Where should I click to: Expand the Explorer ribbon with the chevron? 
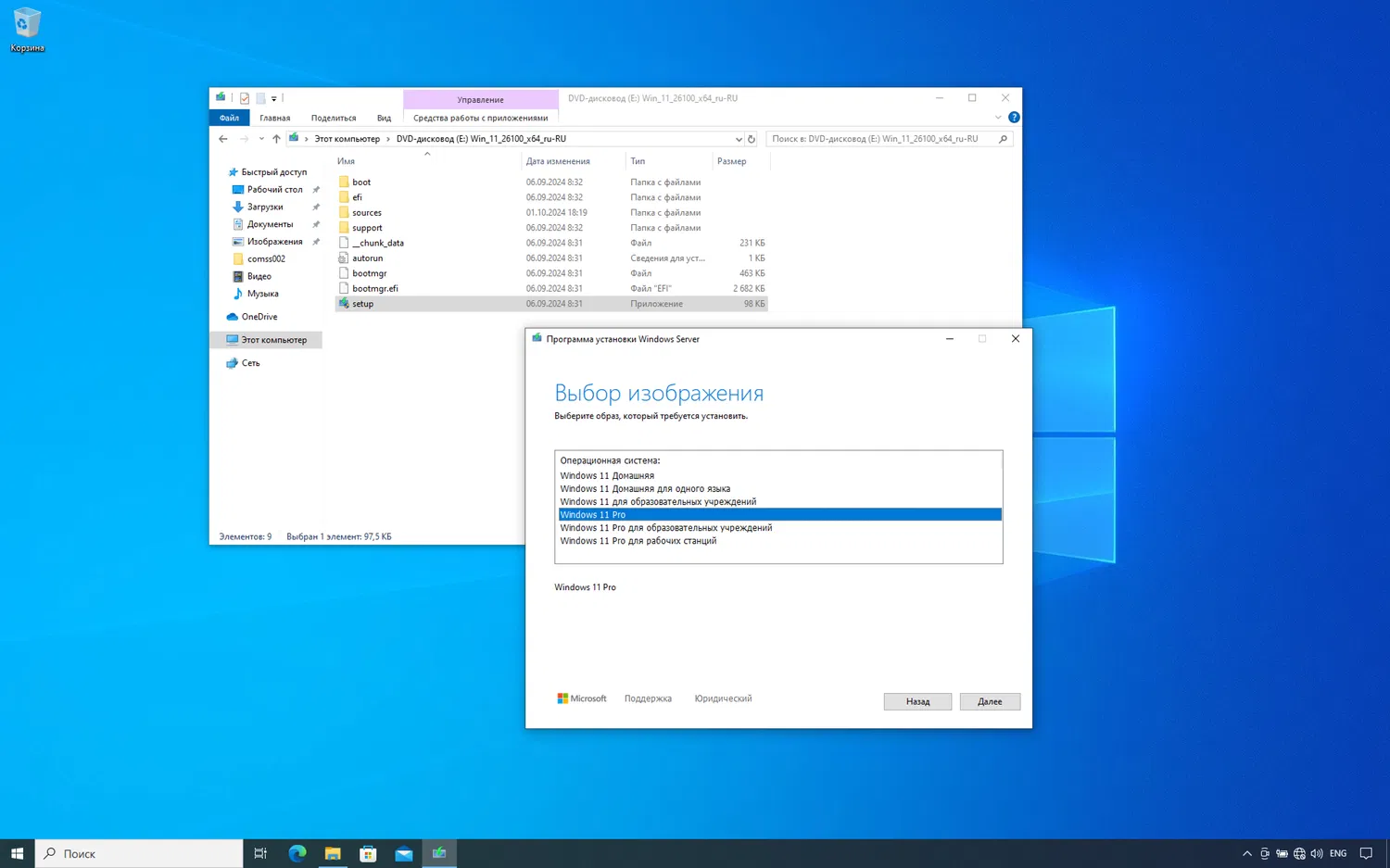[998, 118]
